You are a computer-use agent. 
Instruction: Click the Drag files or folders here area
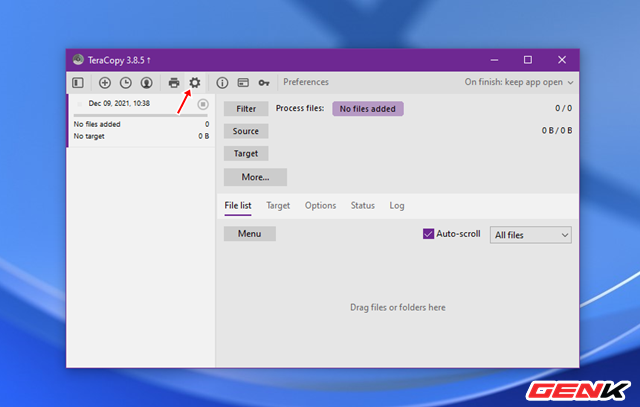click(398, 307)
